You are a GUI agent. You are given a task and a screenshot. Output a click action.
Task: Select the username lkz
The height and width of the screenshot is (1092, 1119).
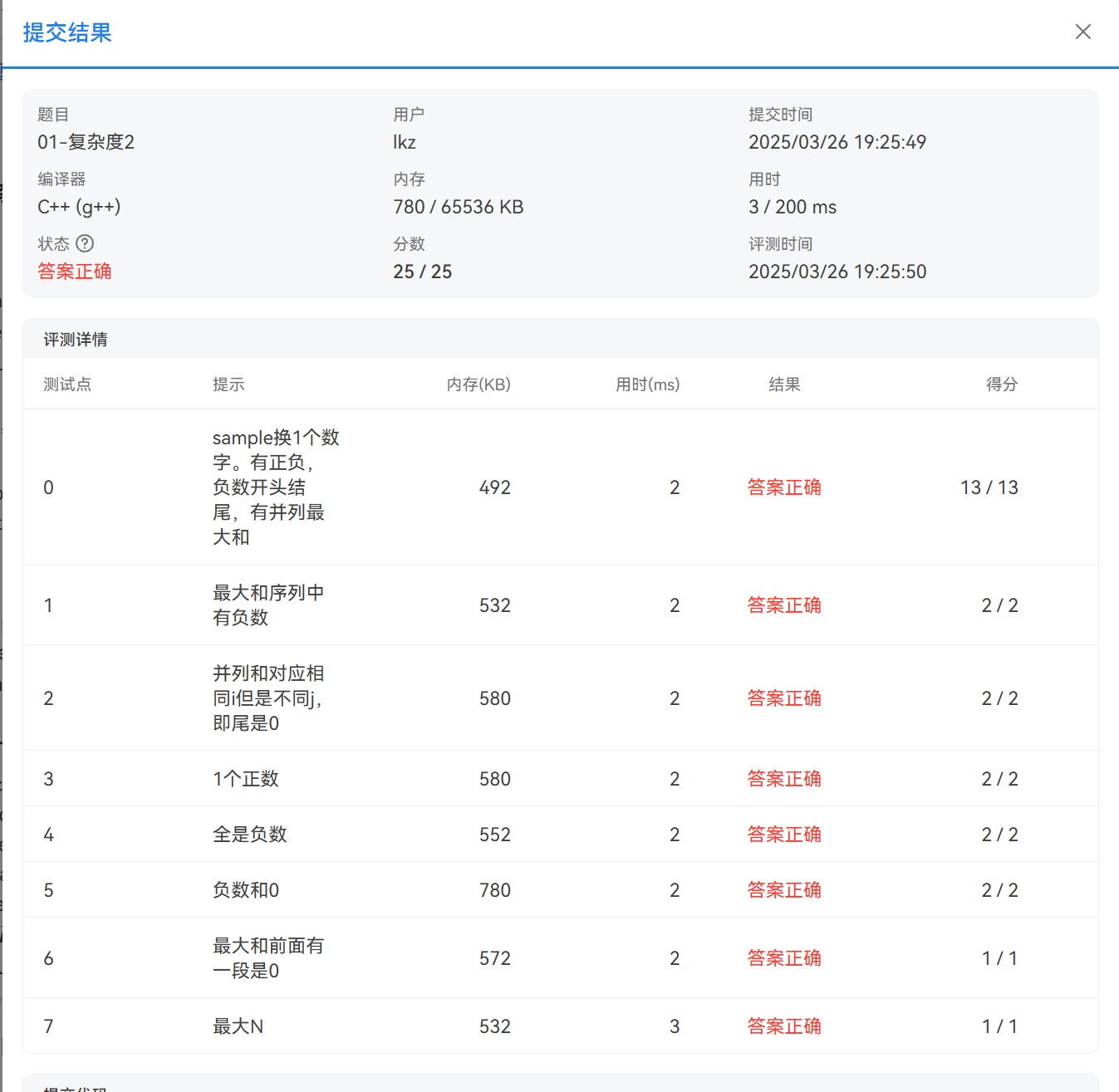pos(405,142)
